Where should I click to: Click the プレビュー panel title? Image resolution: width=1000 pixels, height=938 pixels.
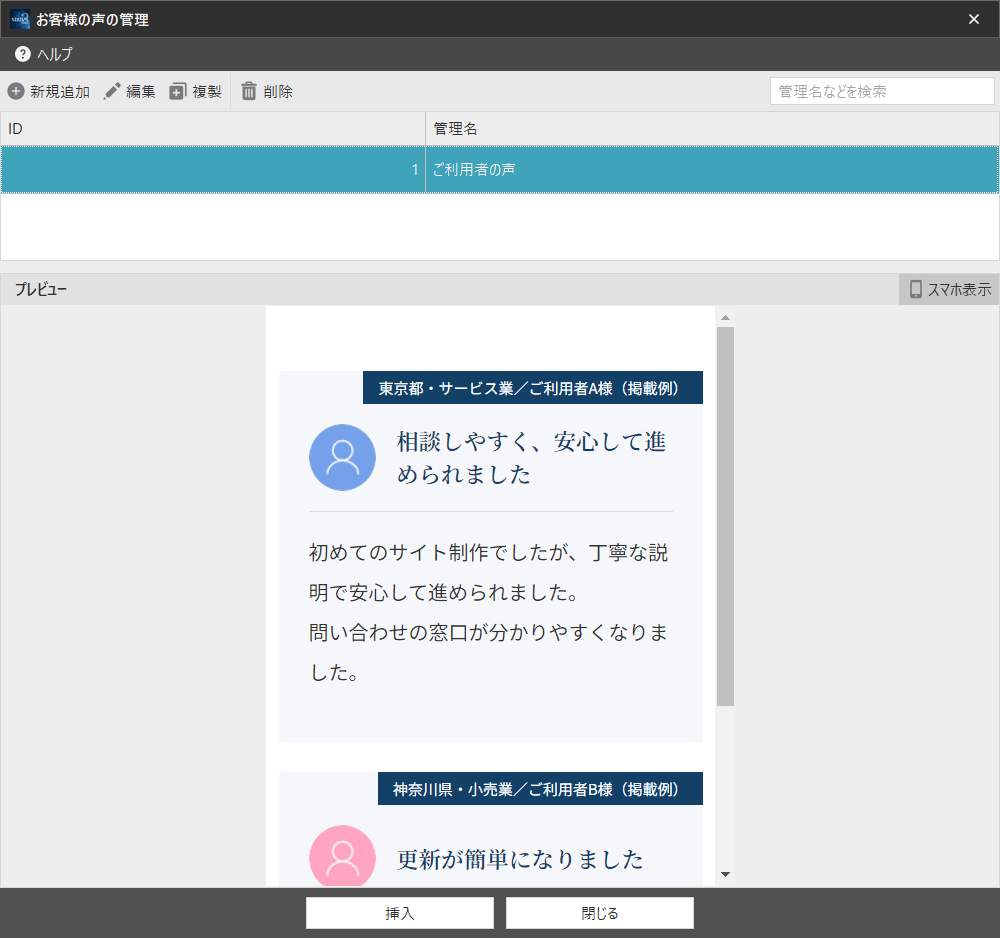[41, 289]
